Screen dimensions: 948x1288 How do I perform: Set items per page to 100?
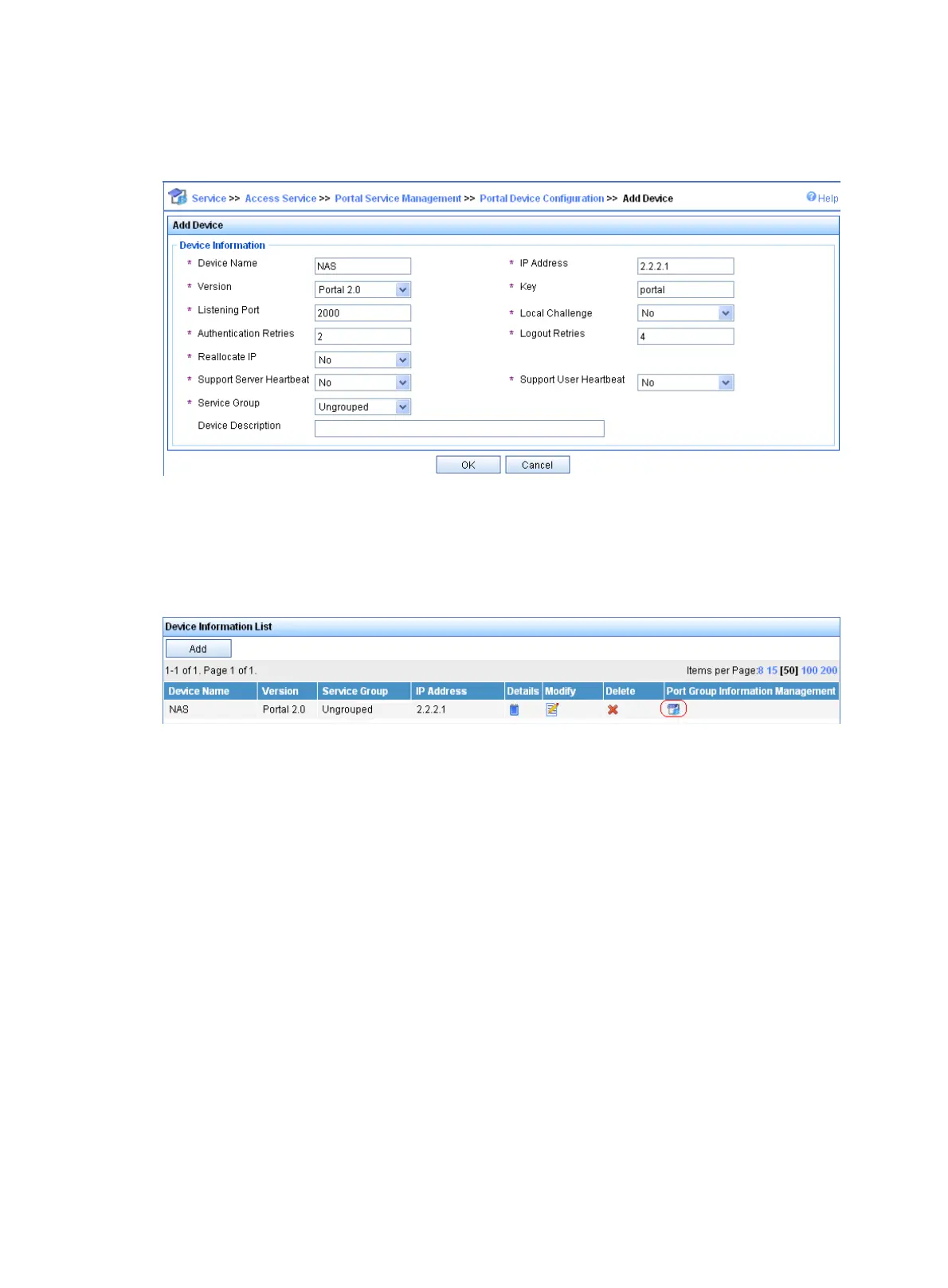[809, 670]
